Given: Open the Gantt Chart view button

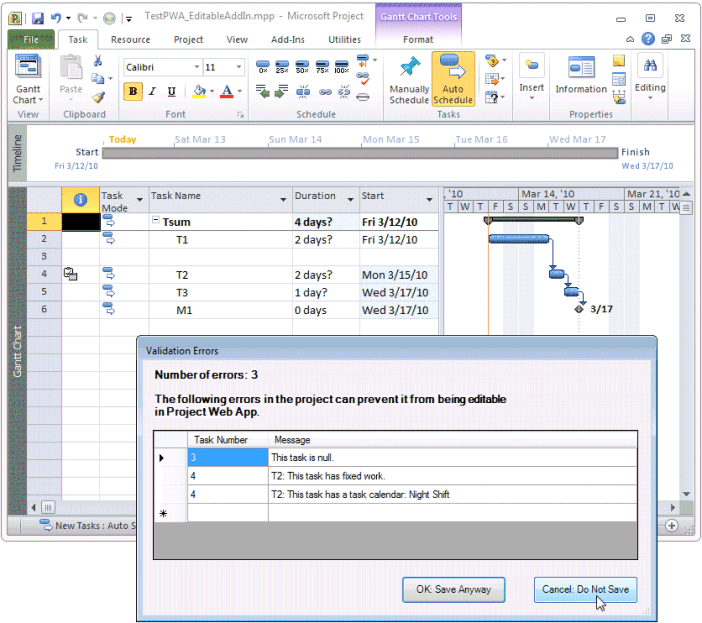Looking at the screenshot, I should tap(28, 79).
